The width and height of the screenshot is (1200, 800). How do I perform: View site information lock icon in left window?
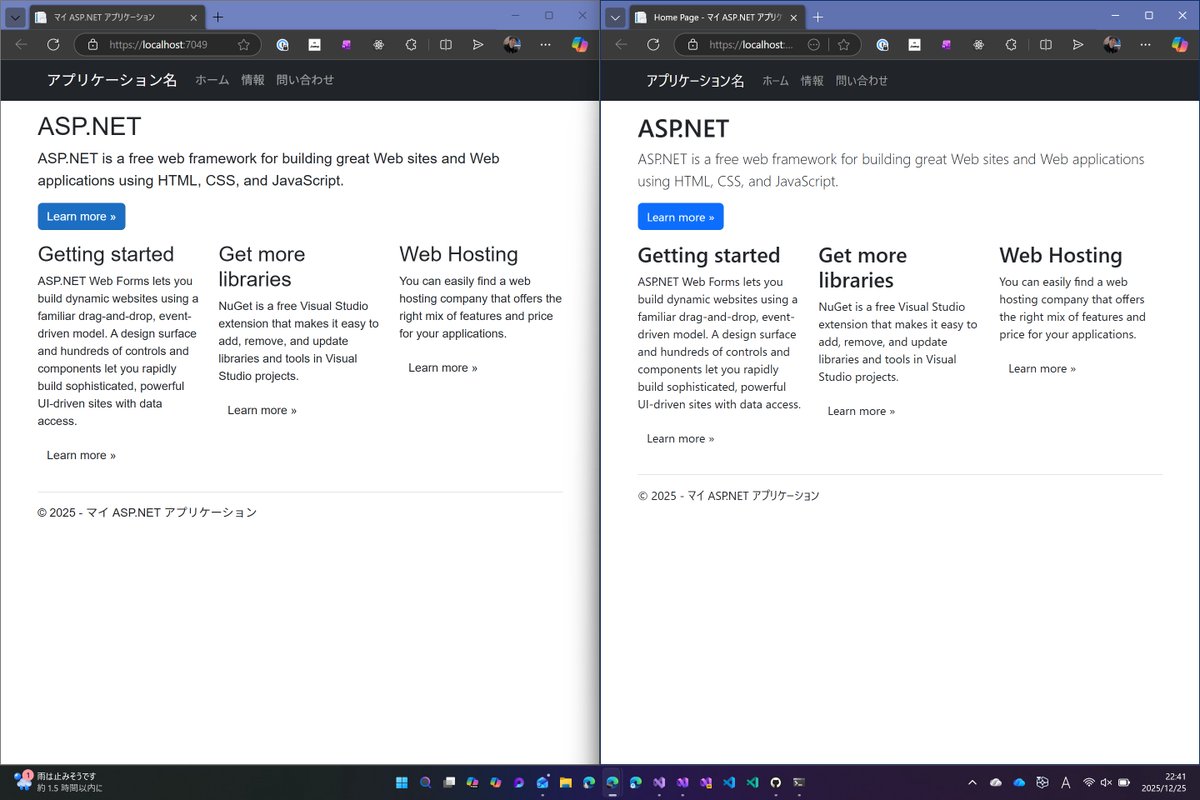click(x=92, y=45)
